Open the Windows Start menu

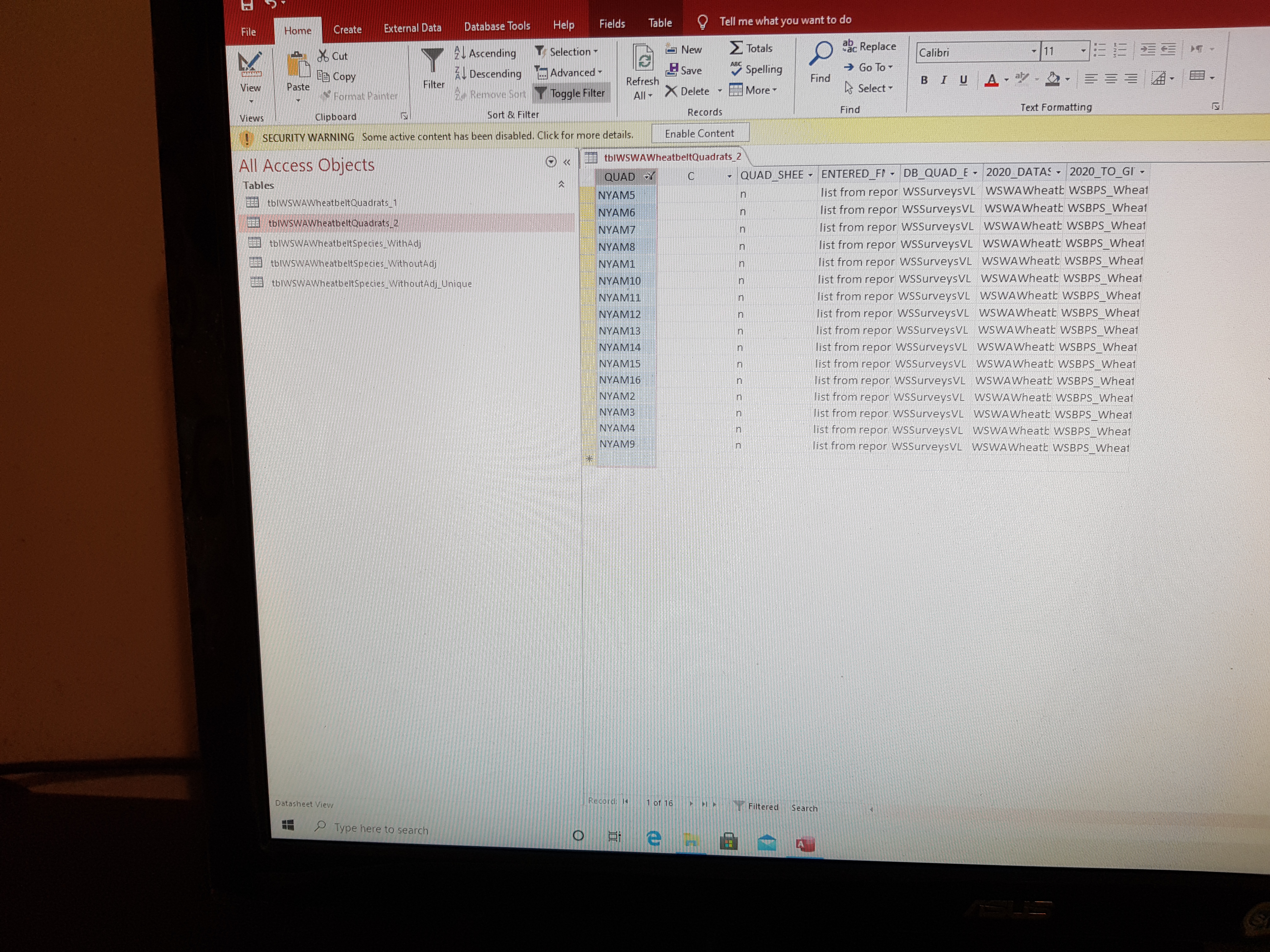[288, 825]
